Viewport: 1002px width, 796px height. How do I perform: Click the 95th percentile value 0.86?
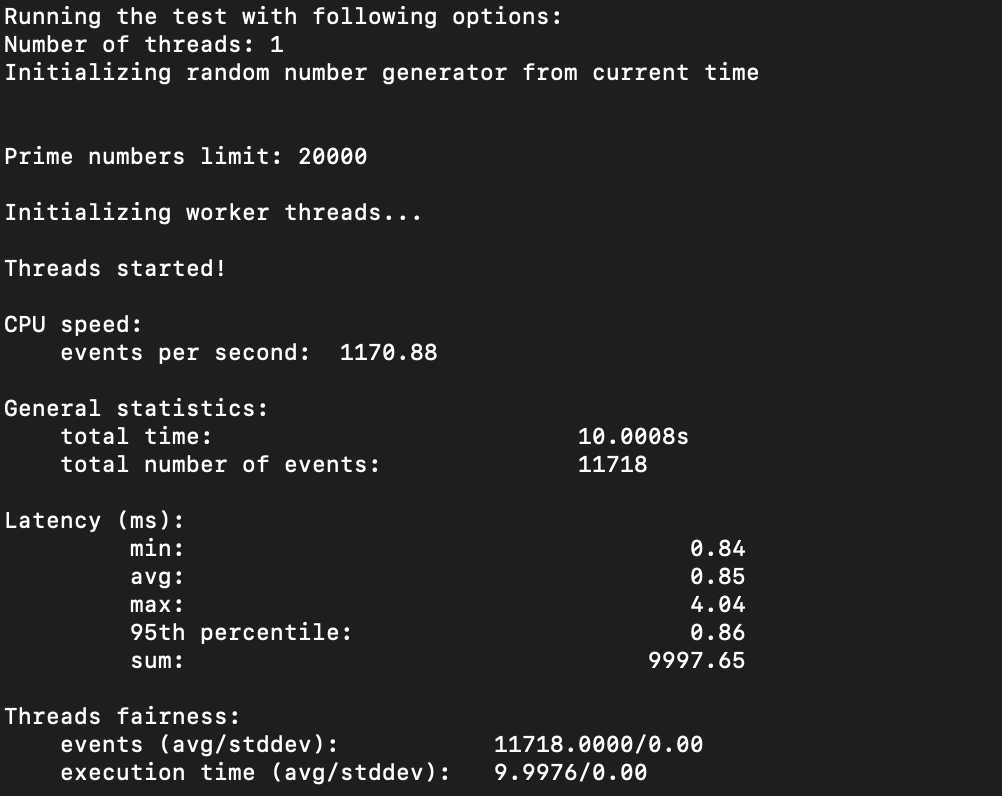pos(717,633)
